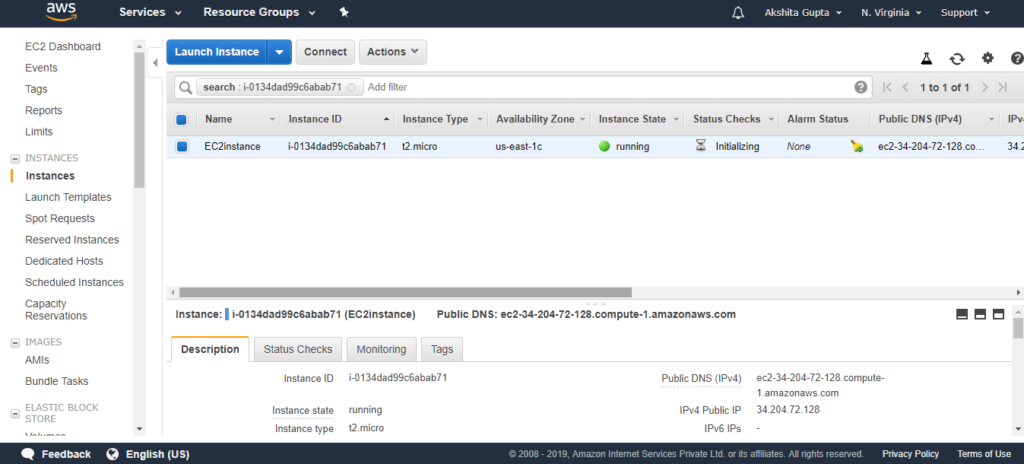Viewport: 1024px width, 464px height.
Task: Open the Privacy Policy link
Action: pyautogui.click(x=910, y=454)
